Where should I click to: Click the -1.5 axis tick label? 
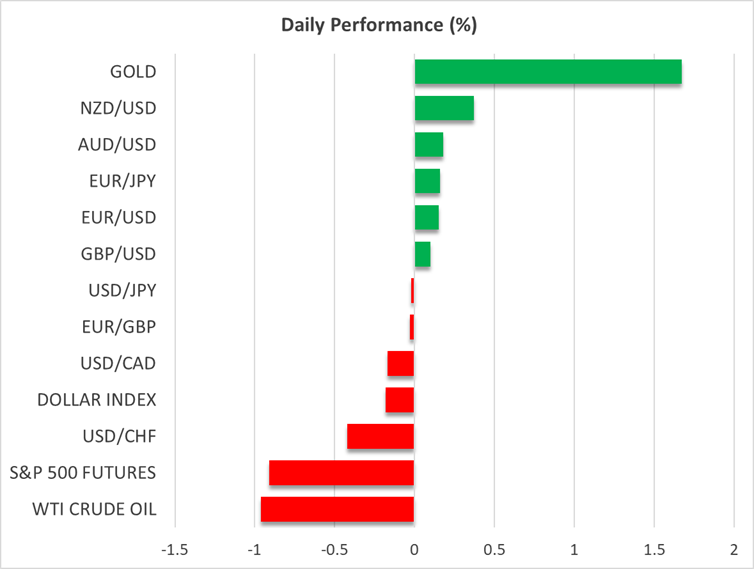point(175,549)
